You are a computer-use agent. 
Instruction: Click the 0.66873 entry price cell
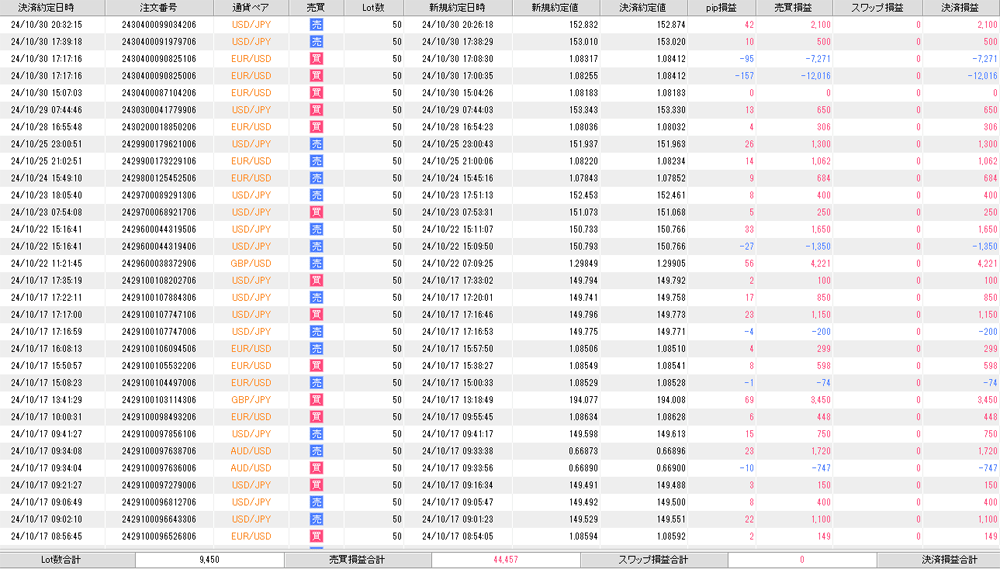[x=584, y=451]
